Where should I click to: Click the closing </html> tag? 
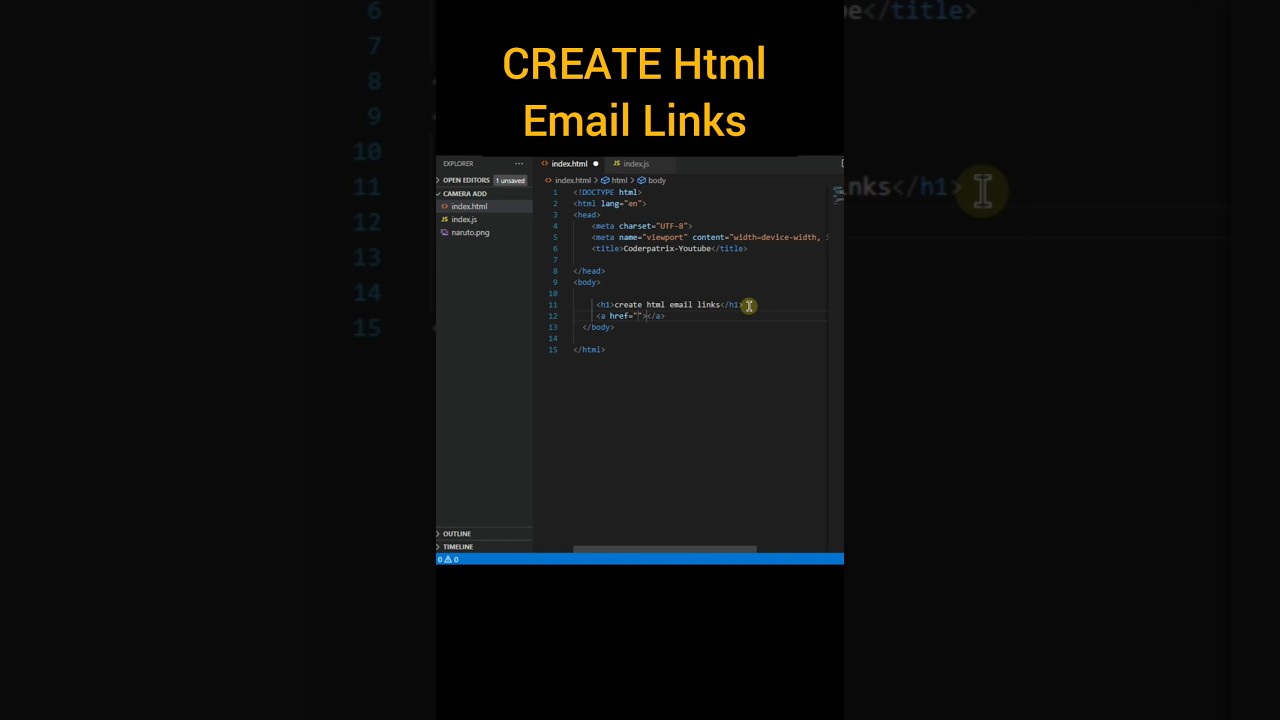click(x=589, y=350)
